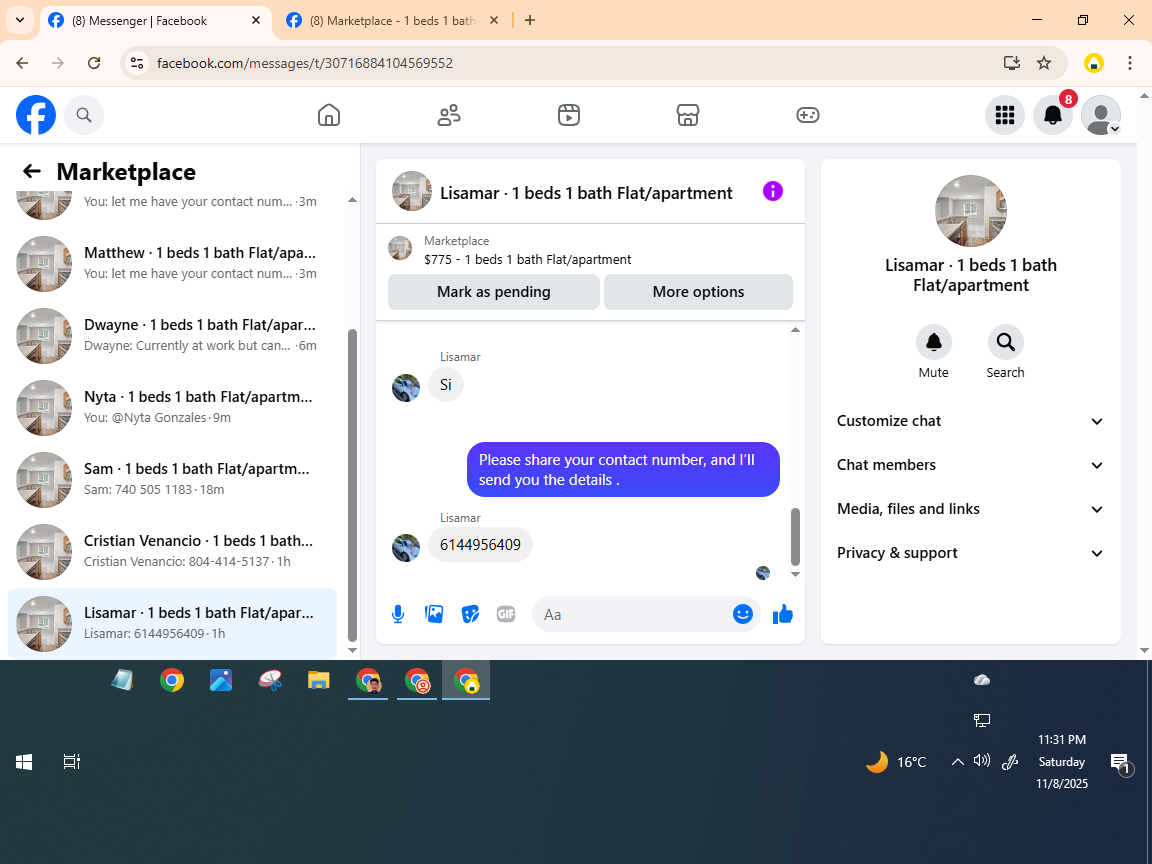Open the volume control in system tray
Viewport: 1152px width, 864px height.
pyautogui.click(x=982, y=761)
